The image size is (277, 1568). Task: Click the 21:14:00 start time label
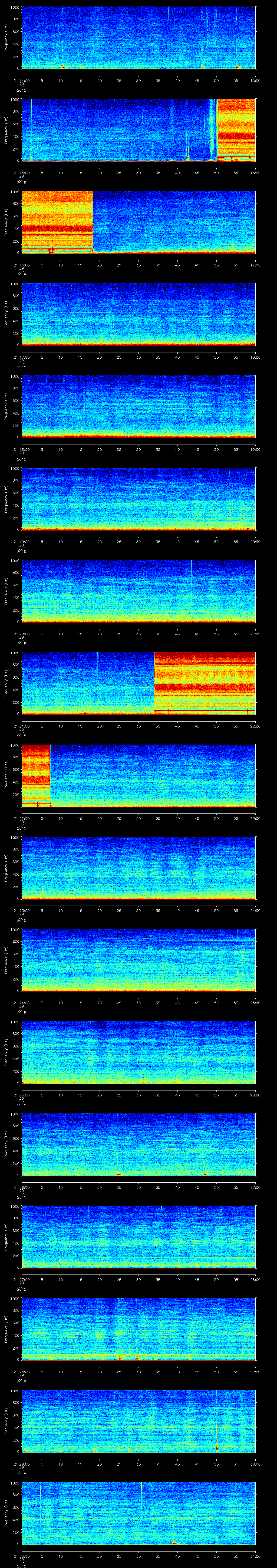[21, 80]
